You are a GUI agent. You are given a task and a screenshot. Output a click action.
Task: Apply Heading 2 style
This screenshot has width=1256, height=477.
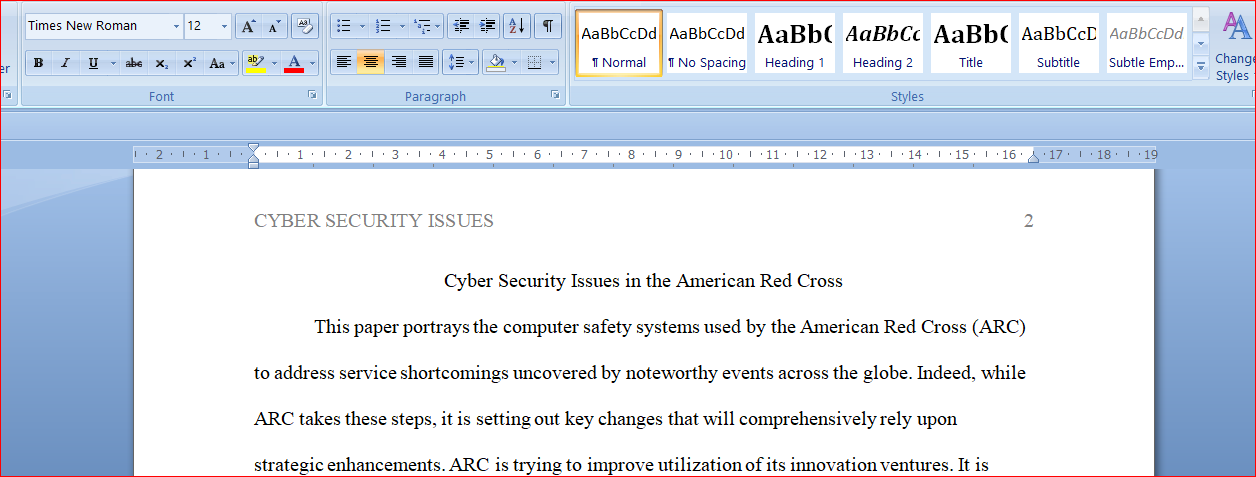[x=883, y=43]
